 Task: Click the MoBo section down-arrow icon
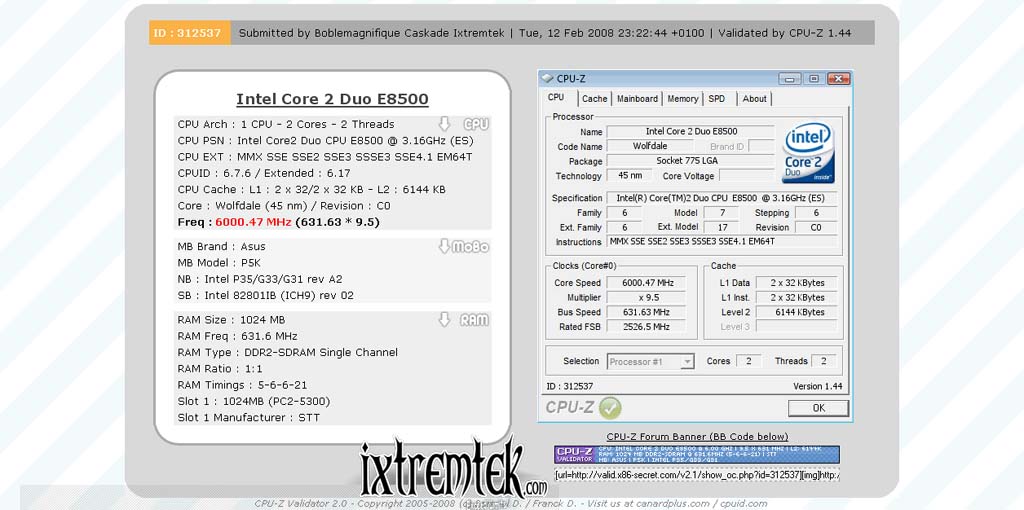tap(444, 246)
